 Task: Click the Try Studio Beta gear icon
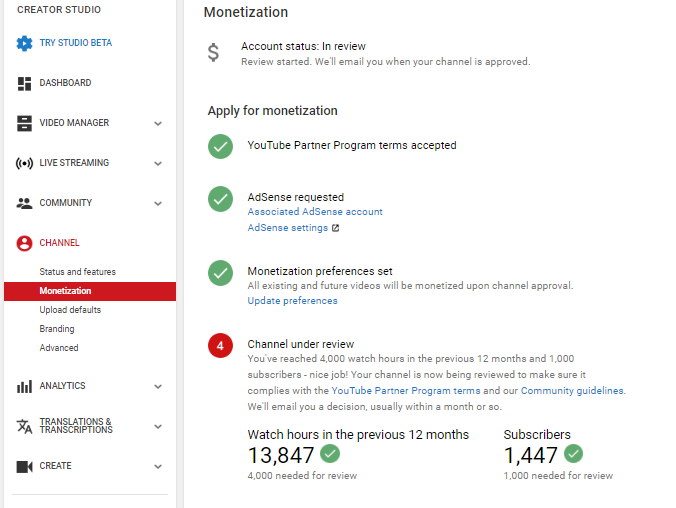24,43
